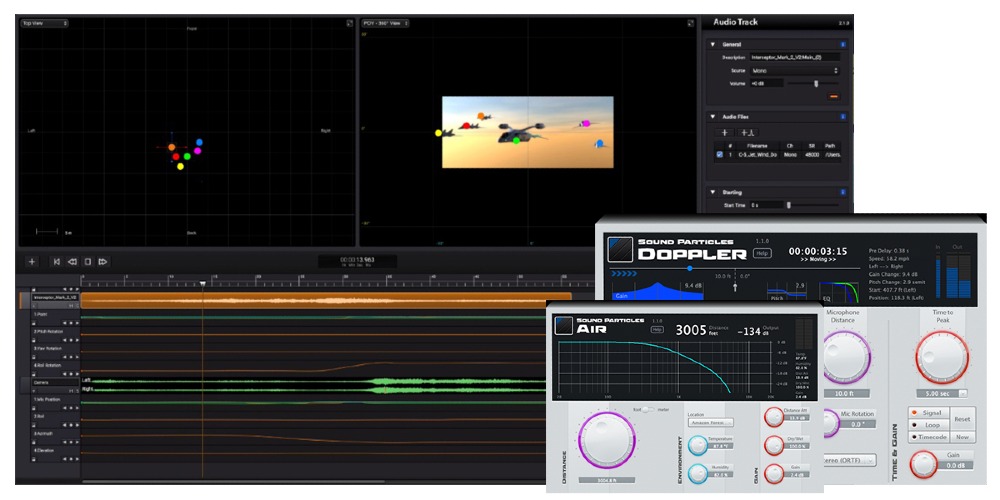Collapse the Audio Files section
Image resolution: width=1000 pixels, height=500 pixels.
(x=712, y=117)
